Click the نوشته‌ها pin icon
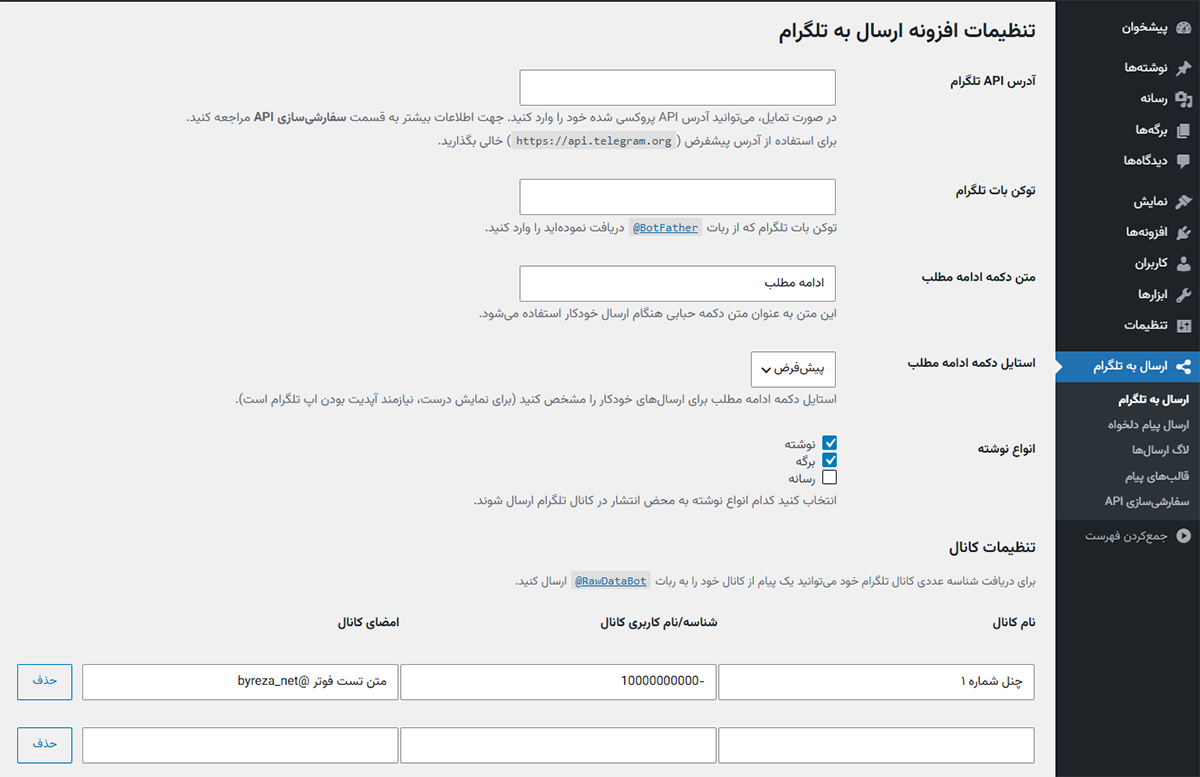The image size is (1200, 777). coord(1183,68)
